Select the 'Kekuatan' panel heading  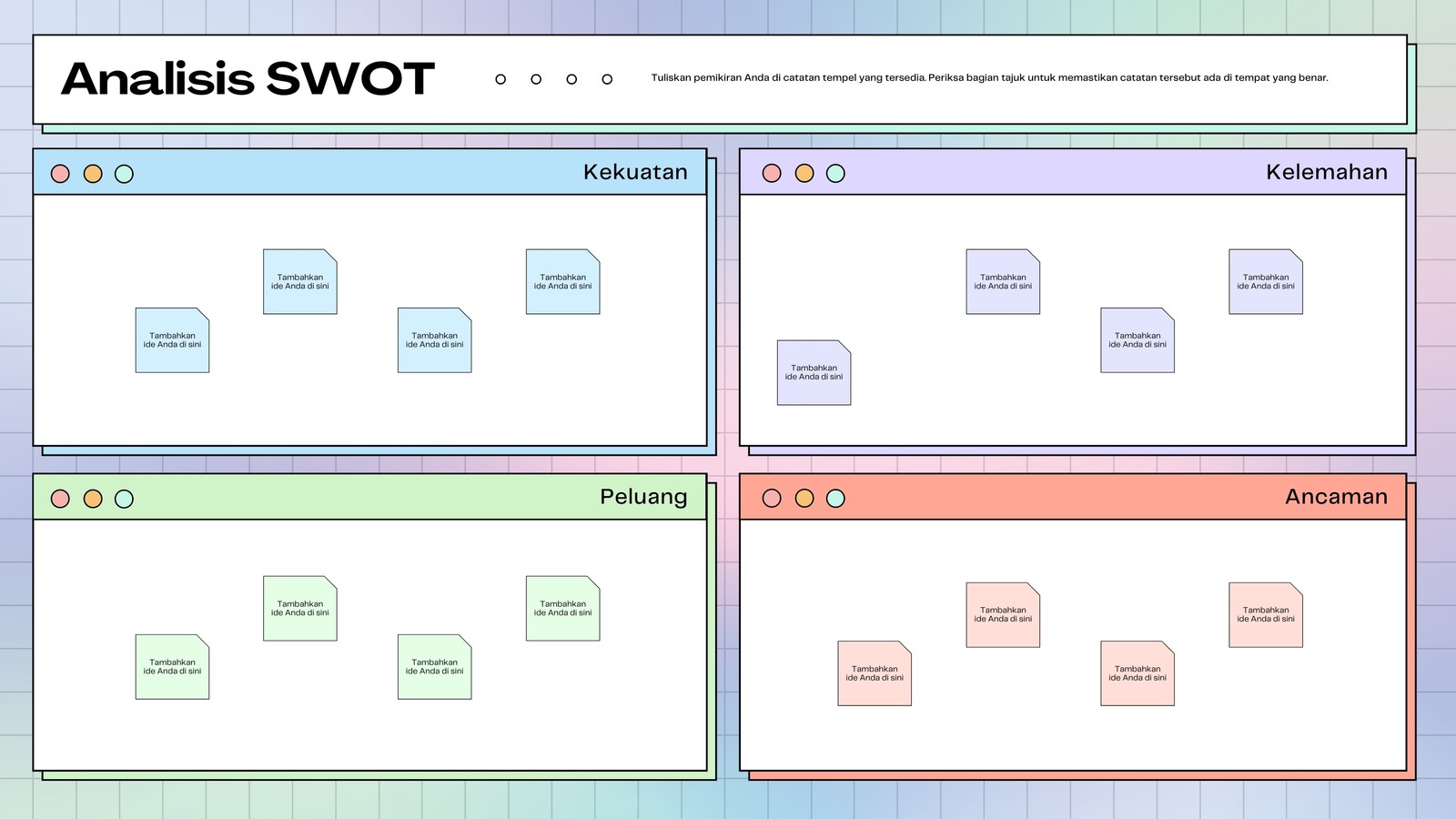pos(635,172)
